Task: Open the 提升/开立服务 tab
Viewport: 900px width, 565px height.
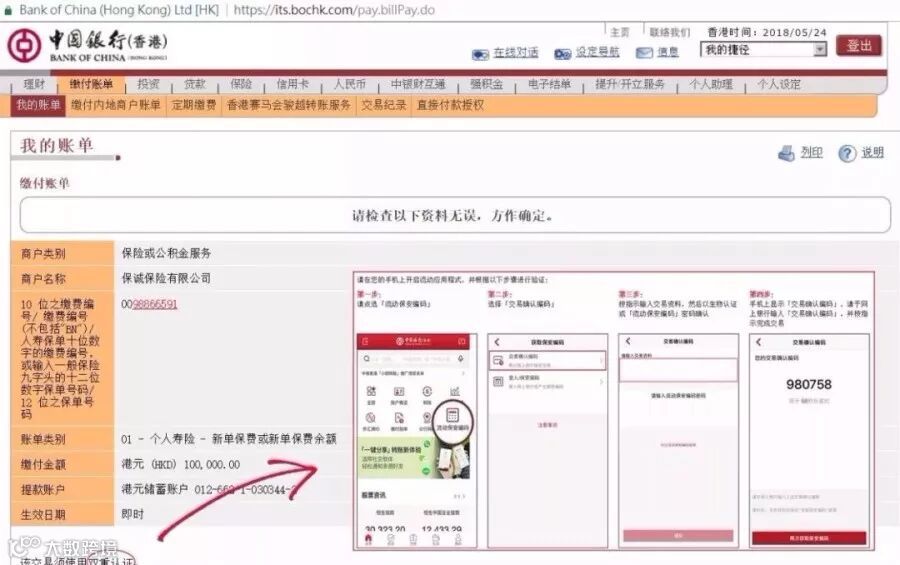Action: point(630,84)
